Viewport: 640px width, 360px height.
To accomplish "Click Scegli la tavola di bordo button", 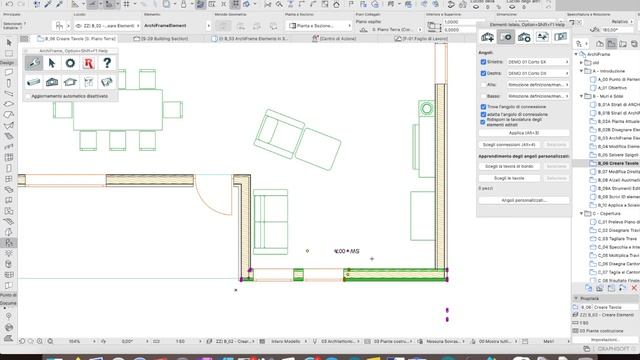I will pos(509,167).
